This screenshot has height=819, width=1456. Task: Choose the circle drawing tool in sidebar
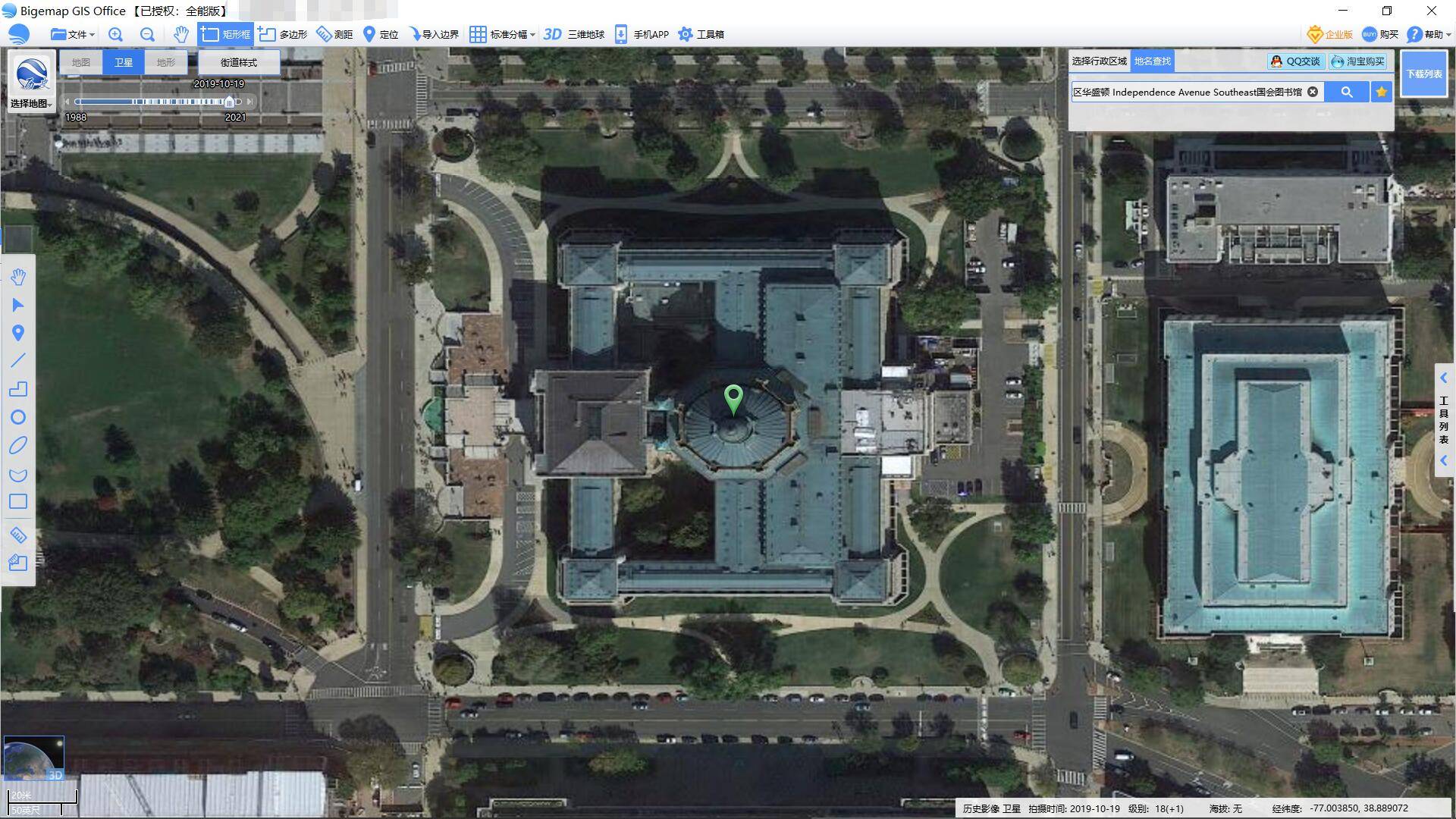pos(18,417)
